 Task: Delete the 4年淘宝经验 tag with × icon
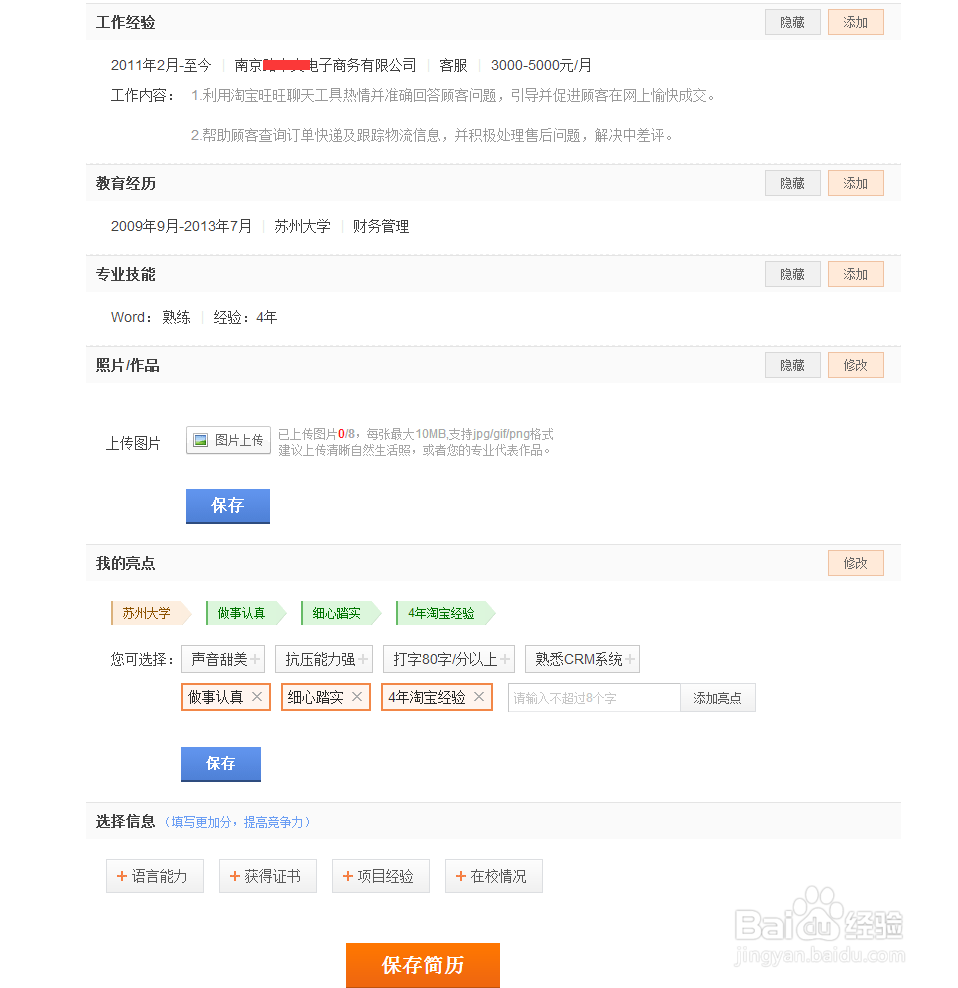click(478, 697)
